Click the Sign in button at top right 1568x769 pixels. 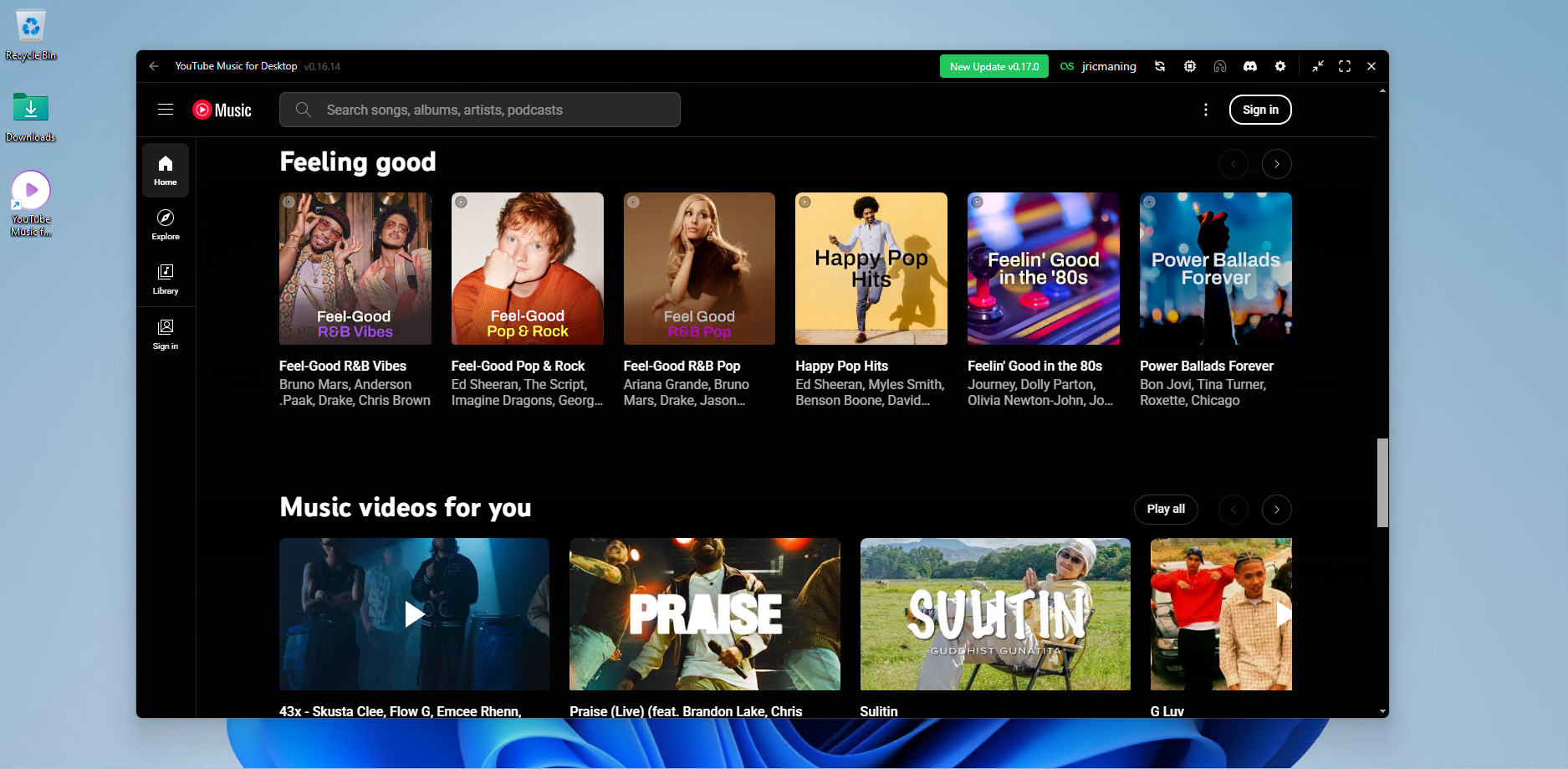point(1259,110)
